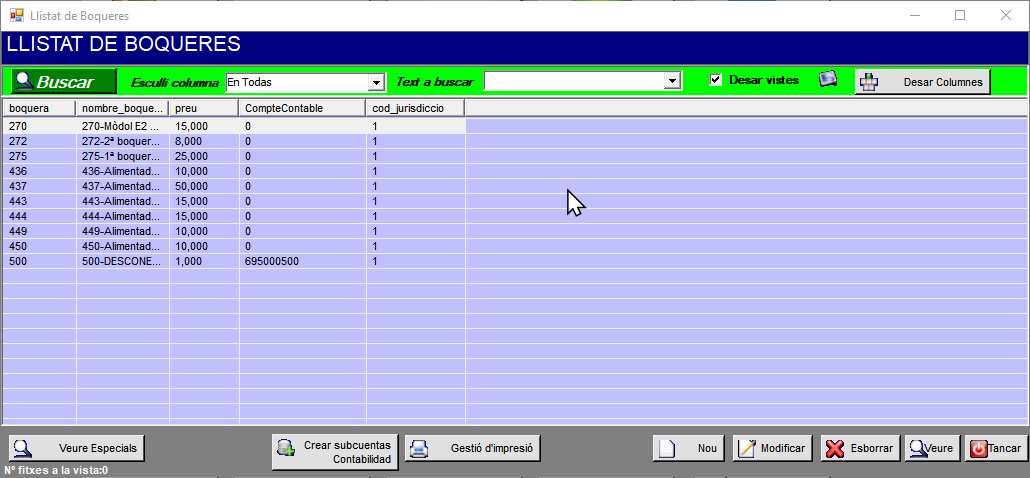Click the saved views icon beside Desar vistes

pyautogui.click(x=828, y=80)
